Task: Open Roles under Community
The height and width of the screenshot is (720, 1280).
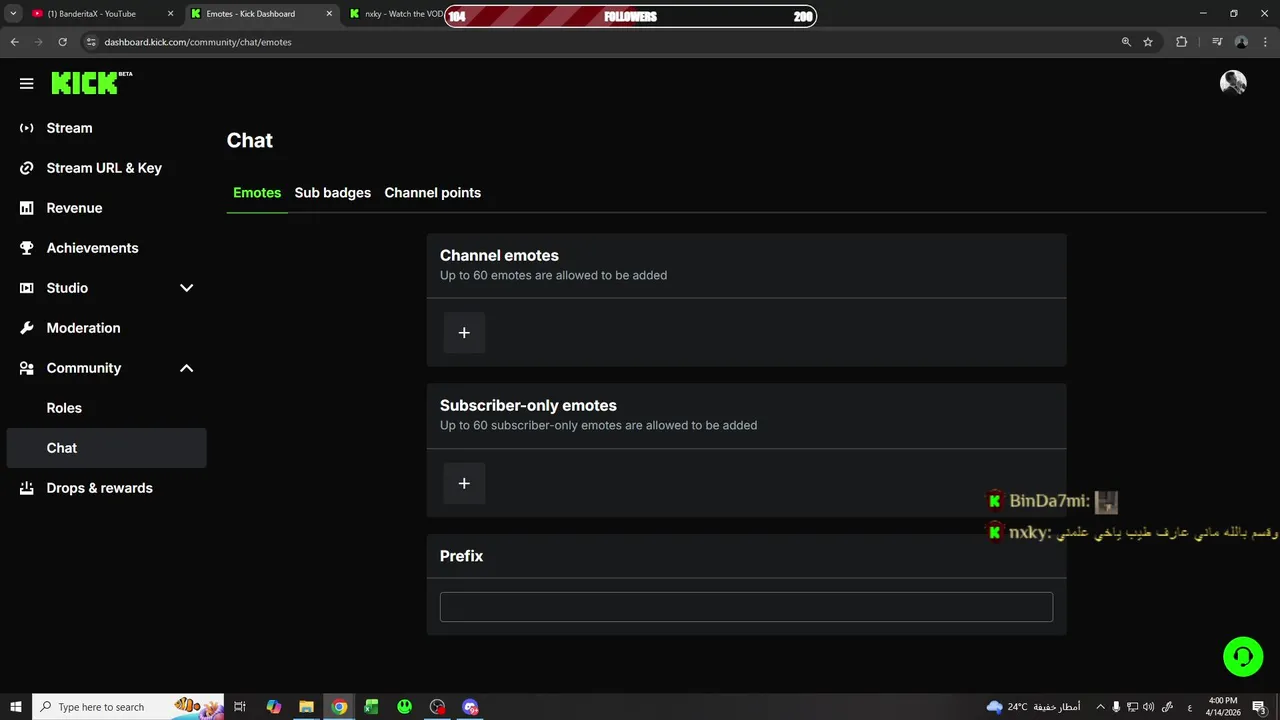Action: point(106,408)
